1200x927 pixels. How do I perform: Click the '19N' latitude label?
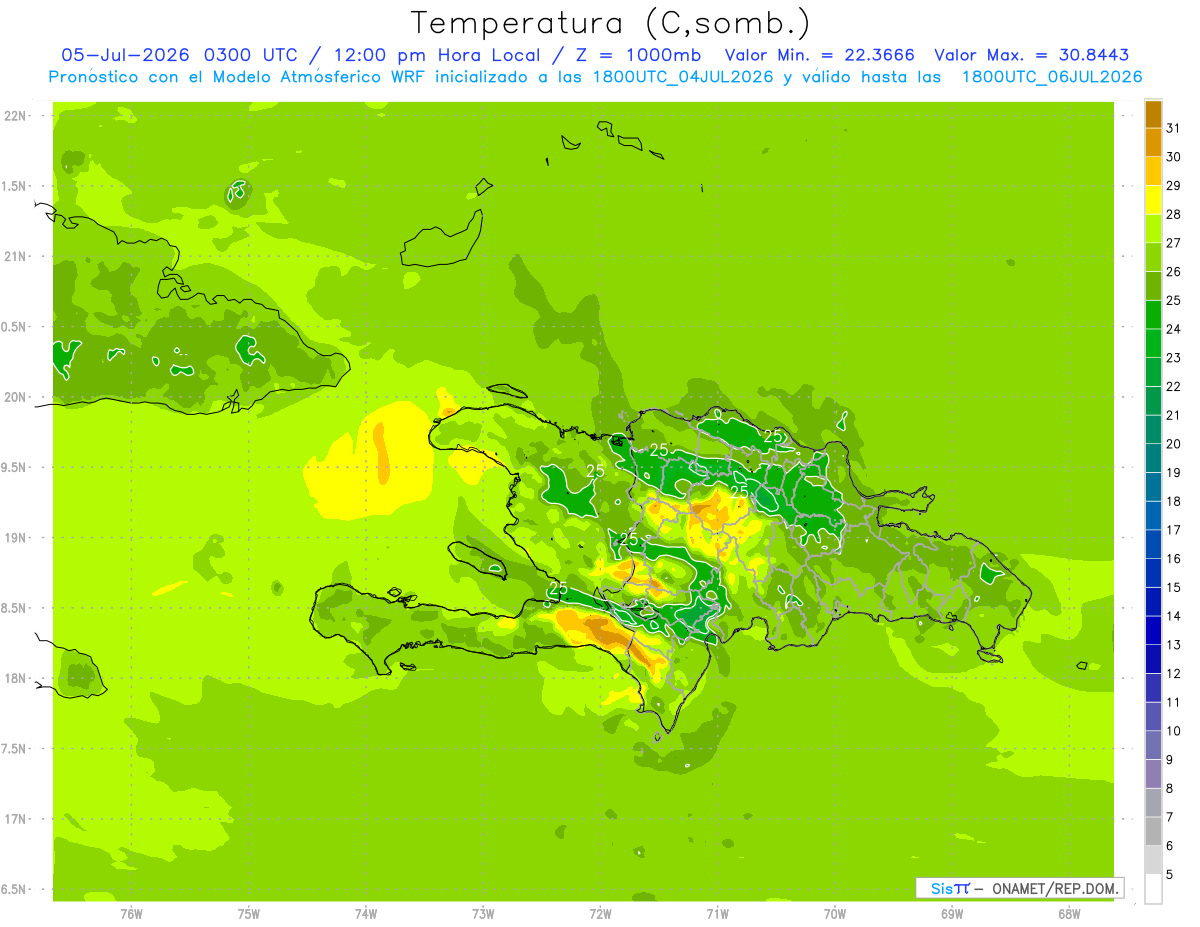click(14, 538)
